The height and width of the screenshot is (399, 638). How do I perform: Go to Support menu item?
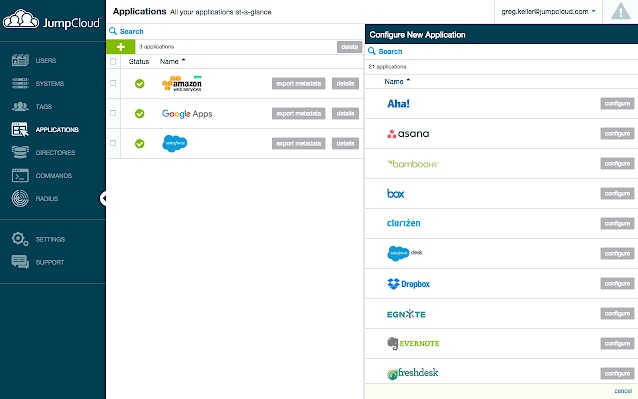tap(50, 262)
